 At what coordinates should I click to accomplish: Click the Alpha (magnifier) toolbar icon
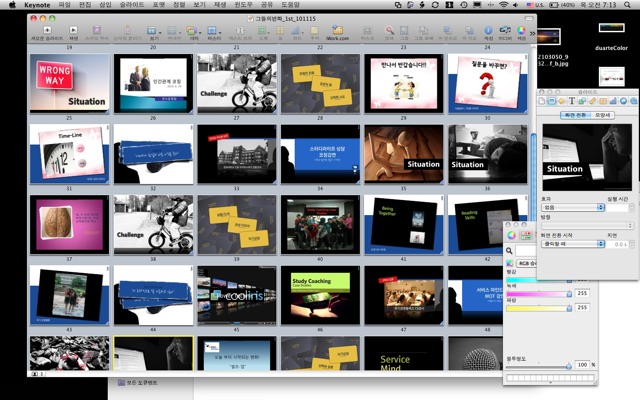pyautogui.click(x=389, y=31)
